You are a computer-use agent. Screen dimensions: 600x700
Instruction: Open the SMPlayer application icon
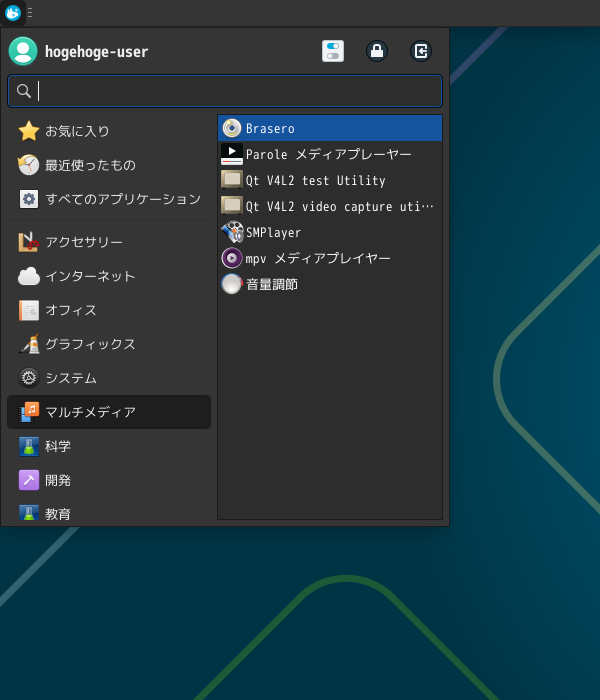[232, 232]
